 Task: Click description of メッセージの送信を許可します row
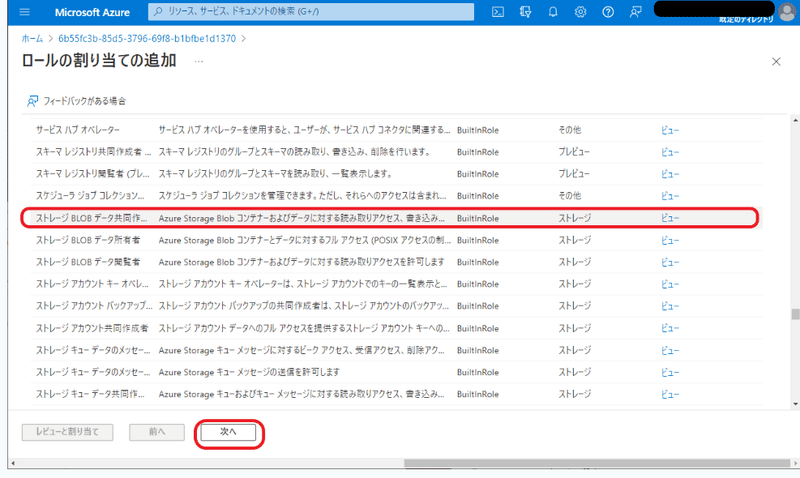coord(249,372)
